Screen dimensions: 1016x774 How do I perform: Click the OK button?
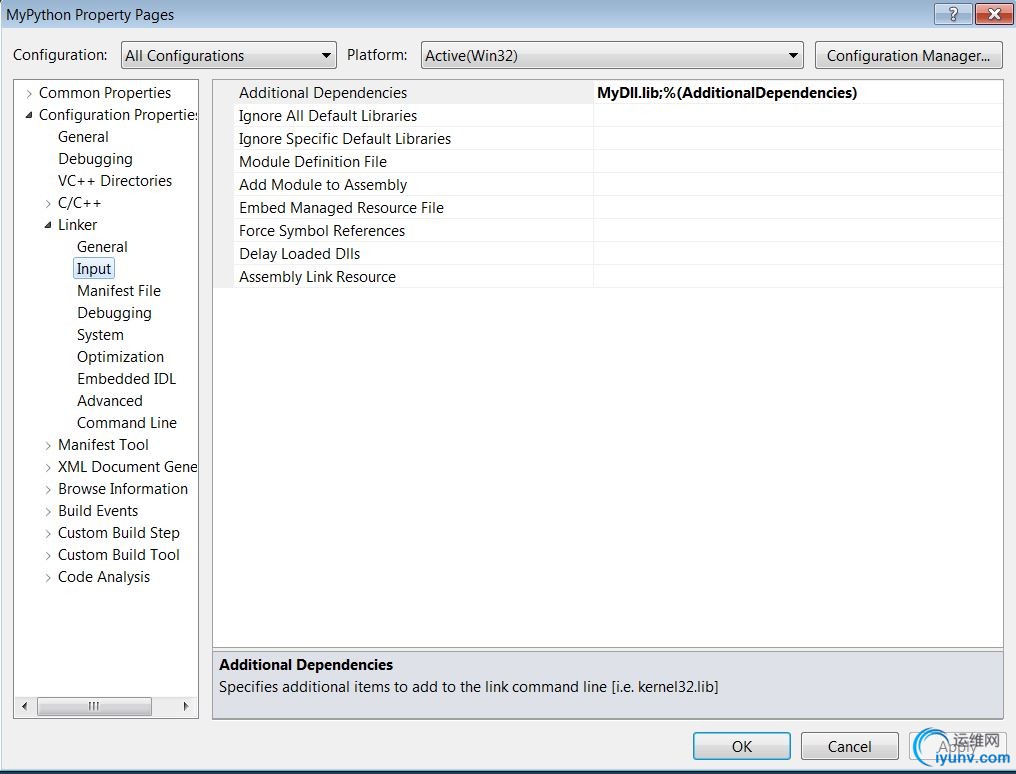[x=741, y=746]
